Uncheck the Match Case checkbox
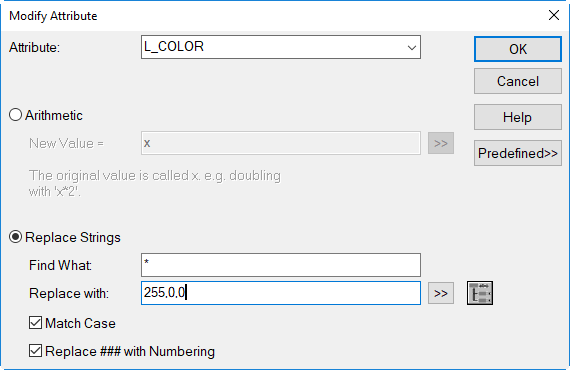The image size is (570, 370). click(x=35, y=323)
